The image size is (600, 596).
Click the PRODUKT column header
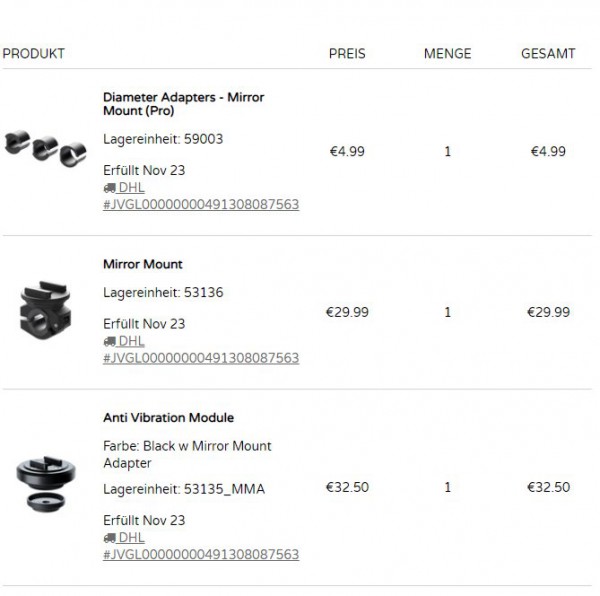[x=33, y=54]
